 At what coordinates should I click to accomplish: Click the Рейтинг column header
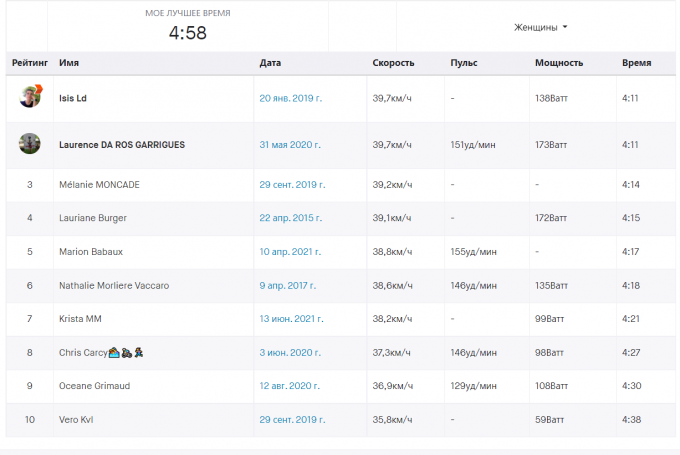[x=29, y=62]
